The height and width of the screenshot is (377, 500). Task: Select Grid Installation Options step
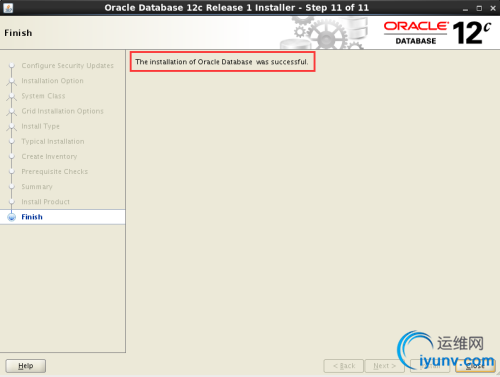tap(62, 111)
